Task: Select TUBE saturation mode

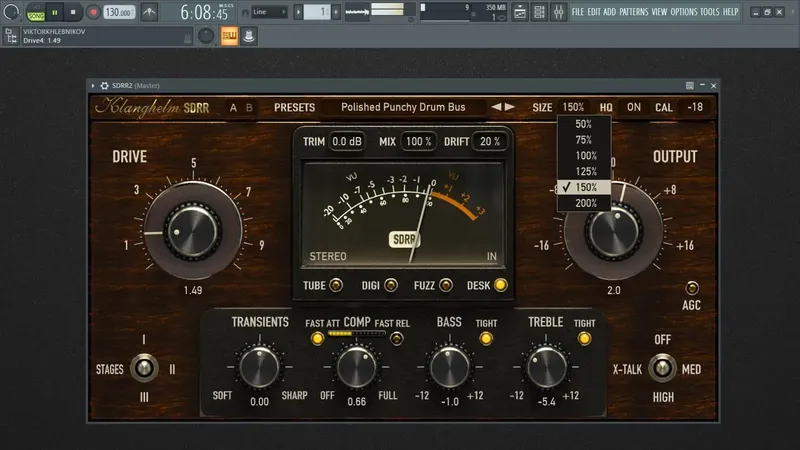Action: [336, 285]
